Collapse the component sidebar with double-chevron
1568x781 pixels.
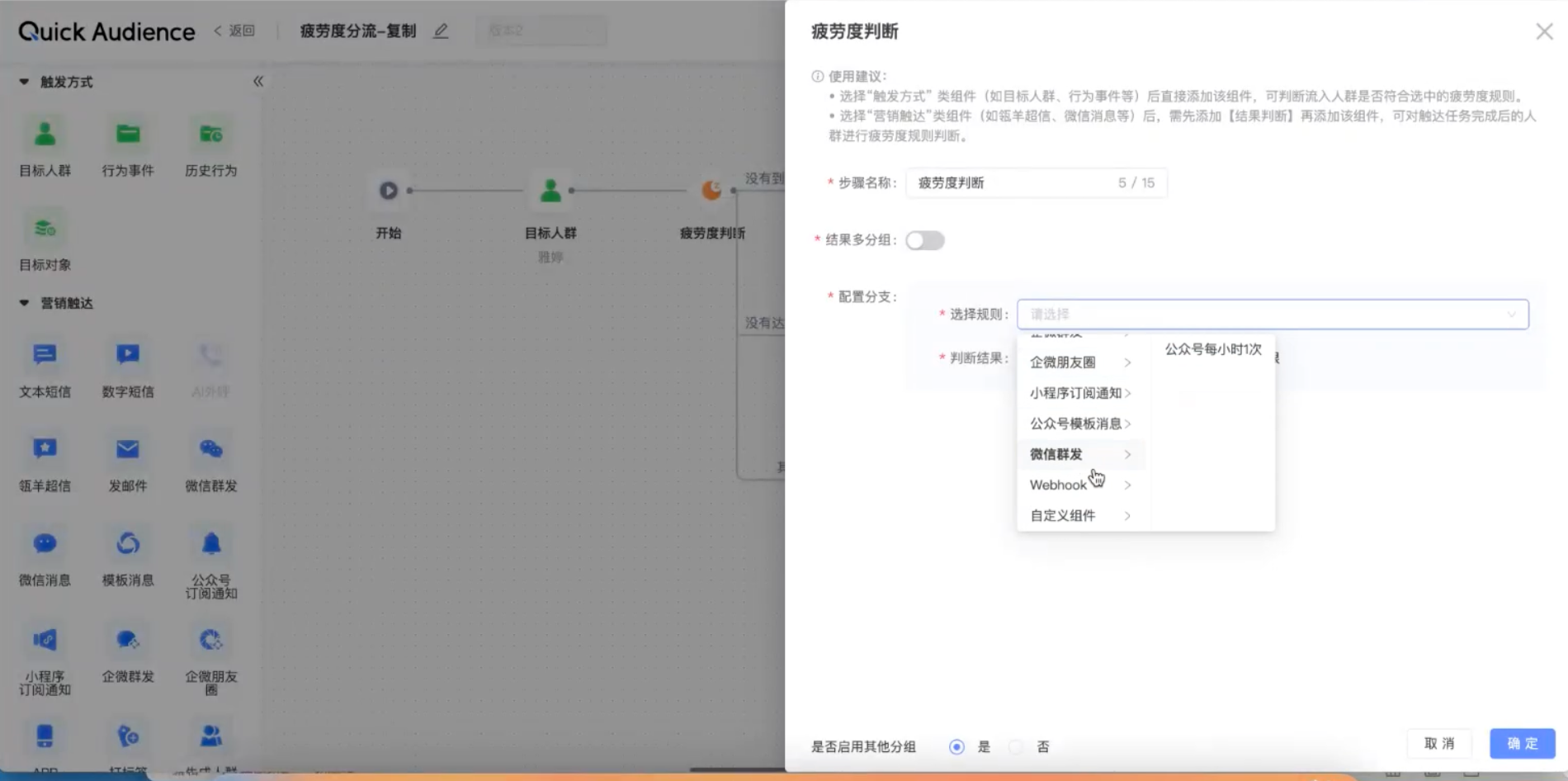258,81
